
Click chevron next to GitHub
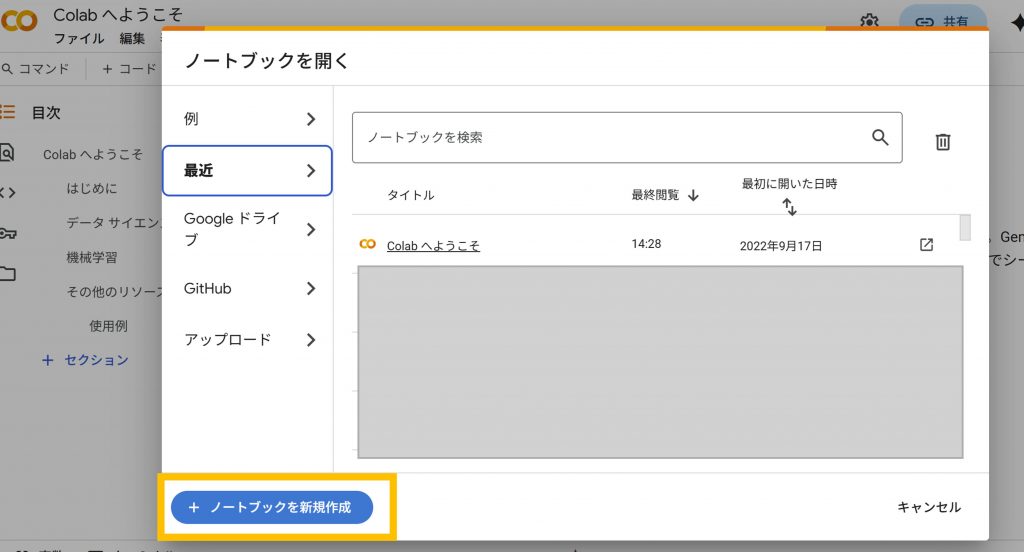pos(311,288)
